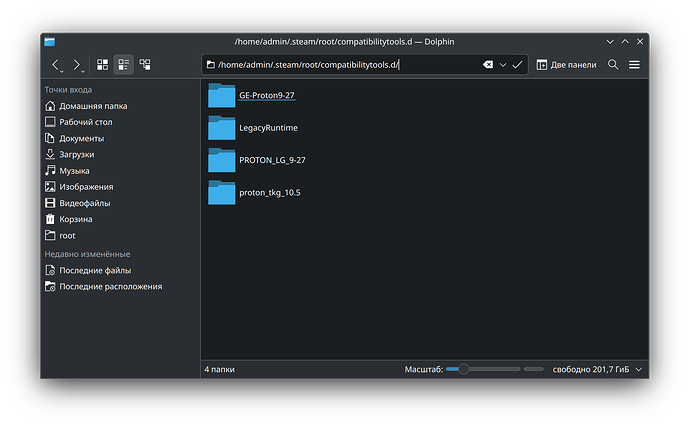The height and width of the screenshot is (426, 690).
Task: Click the 4 папки status text
Action: (219, 369)
